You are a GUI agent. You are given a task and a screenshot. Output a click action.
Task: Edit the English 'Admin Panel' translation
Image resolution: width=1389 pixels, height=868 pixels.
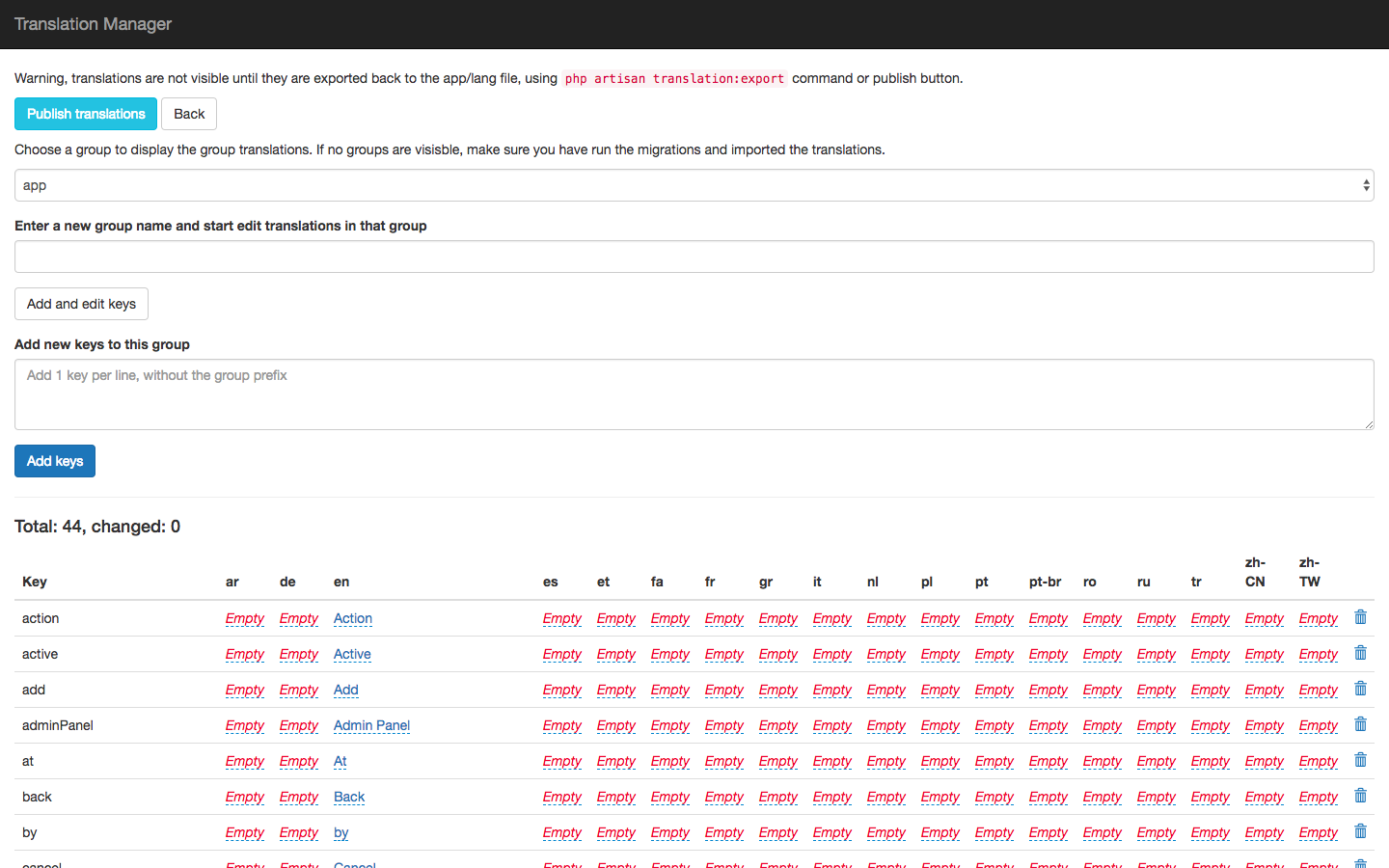(371, 725)
